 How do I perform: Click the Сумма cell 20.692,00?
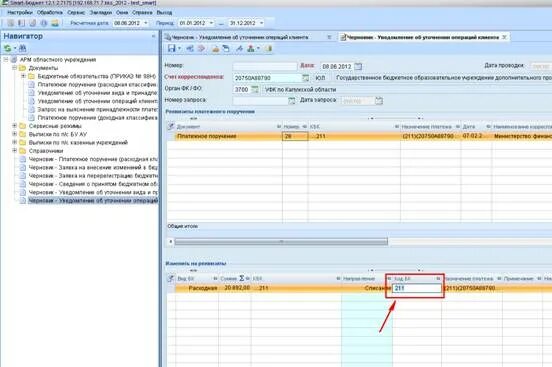[235, 288]
